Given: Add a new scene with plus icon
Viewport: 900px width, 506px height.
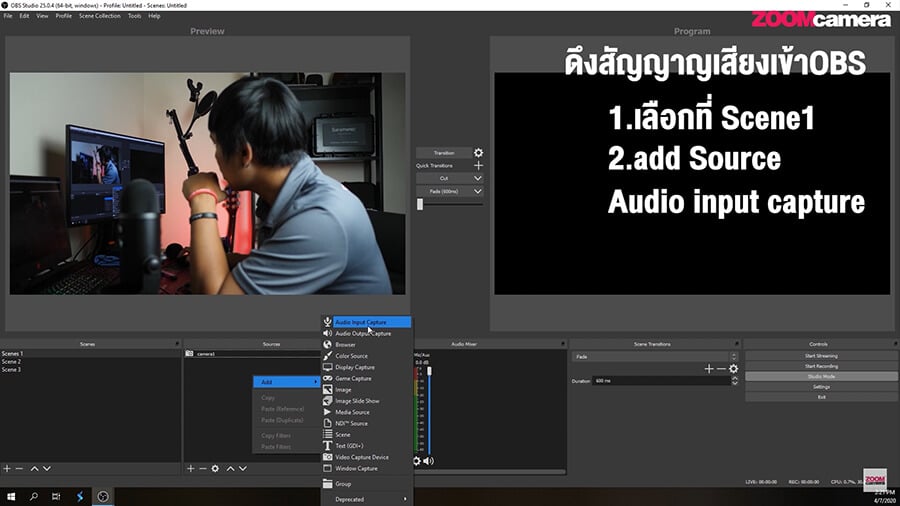Looking at the screenshot, I should click(x=7, y=469).
